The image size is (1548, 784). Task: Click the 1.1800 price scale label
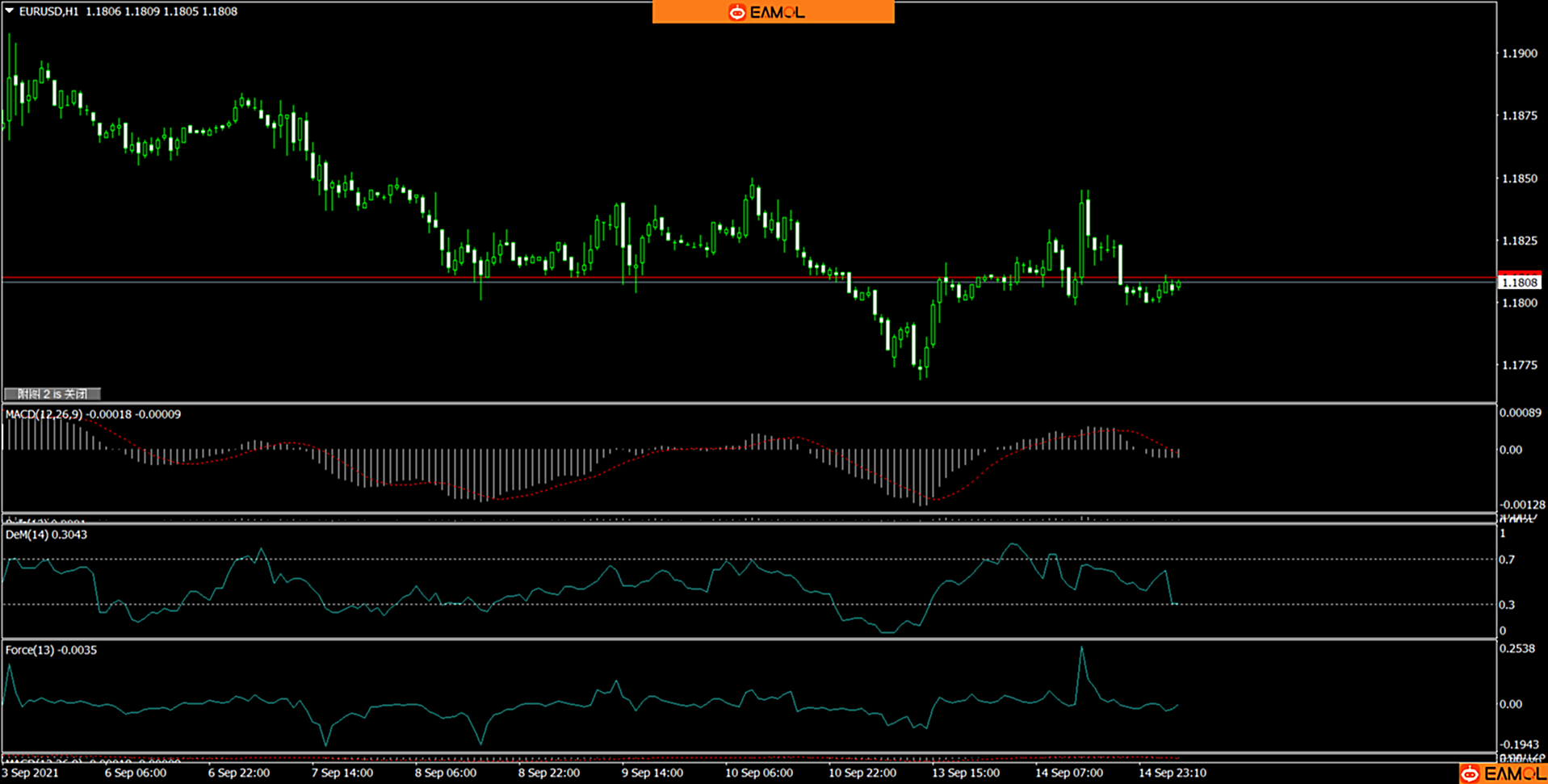1519,303
